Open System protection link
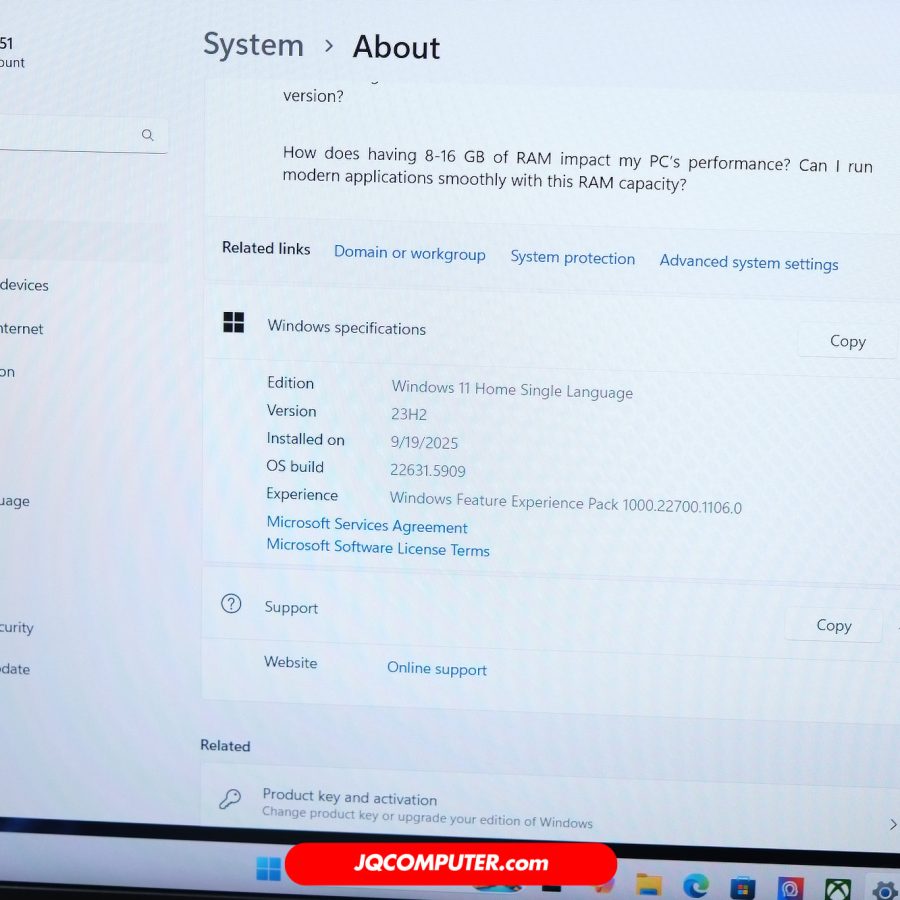 573,258
